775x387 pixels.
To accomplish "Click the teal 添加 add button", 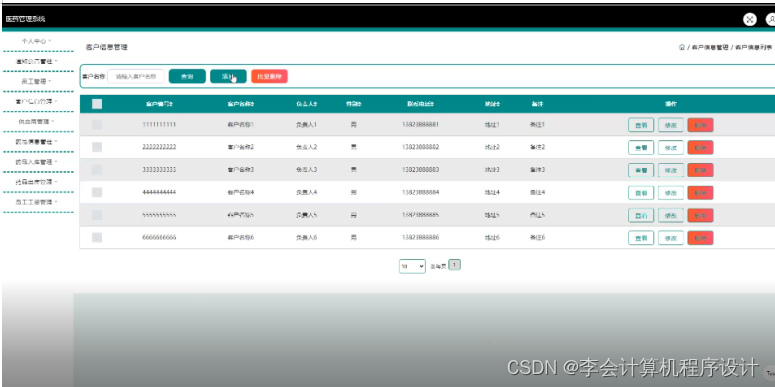I will [228, 77].
